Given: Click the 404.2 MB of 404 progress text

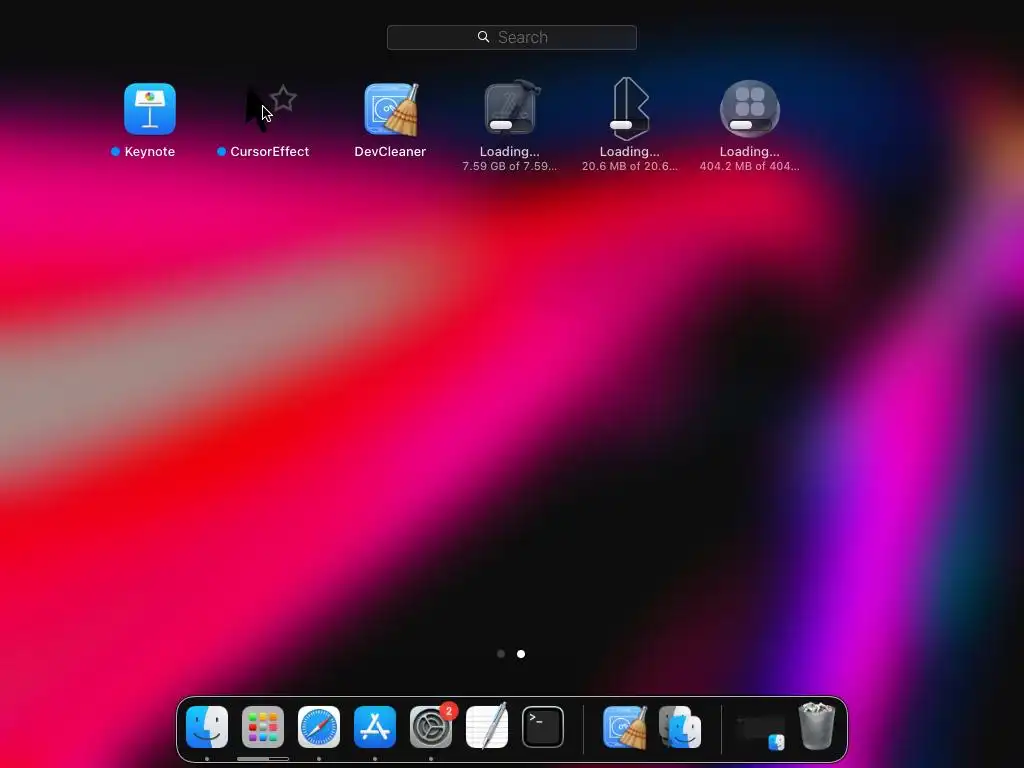Looking at the screenshot, I should point(750,167).
